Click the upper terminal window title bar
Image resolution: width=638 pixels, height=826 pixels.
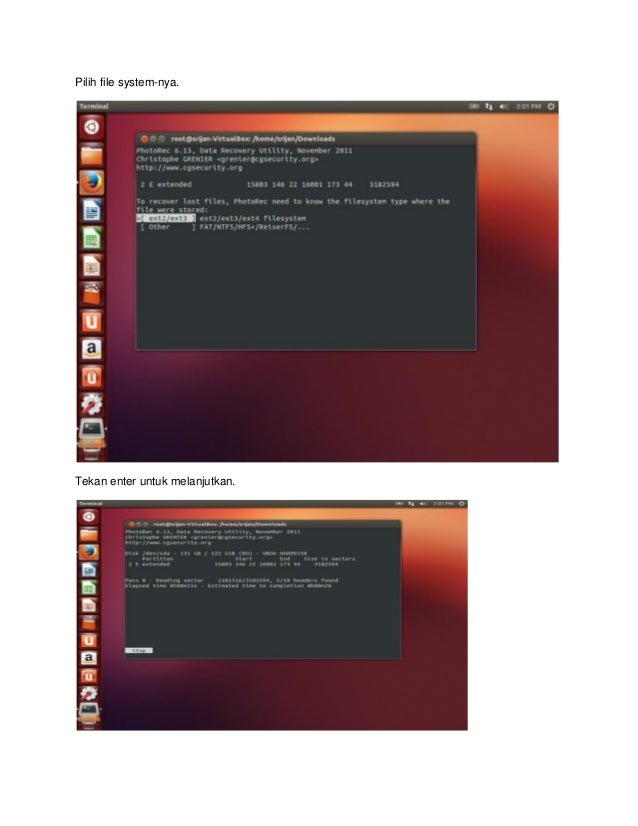[306, 139]
